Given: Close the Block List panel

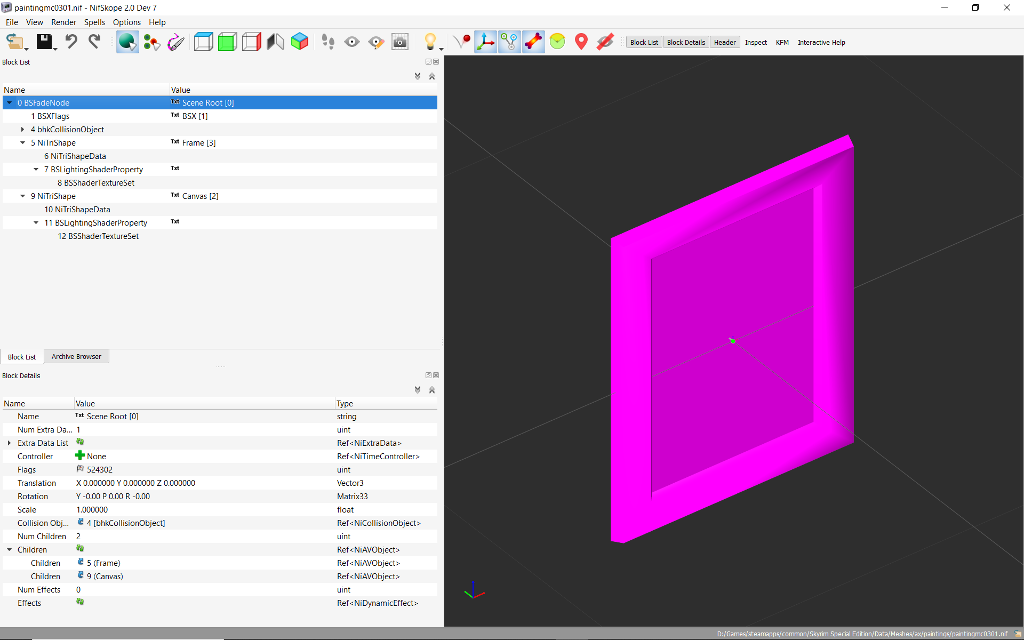Looking at the screenshot, I should pyautogui.click(x=436, y=62).
